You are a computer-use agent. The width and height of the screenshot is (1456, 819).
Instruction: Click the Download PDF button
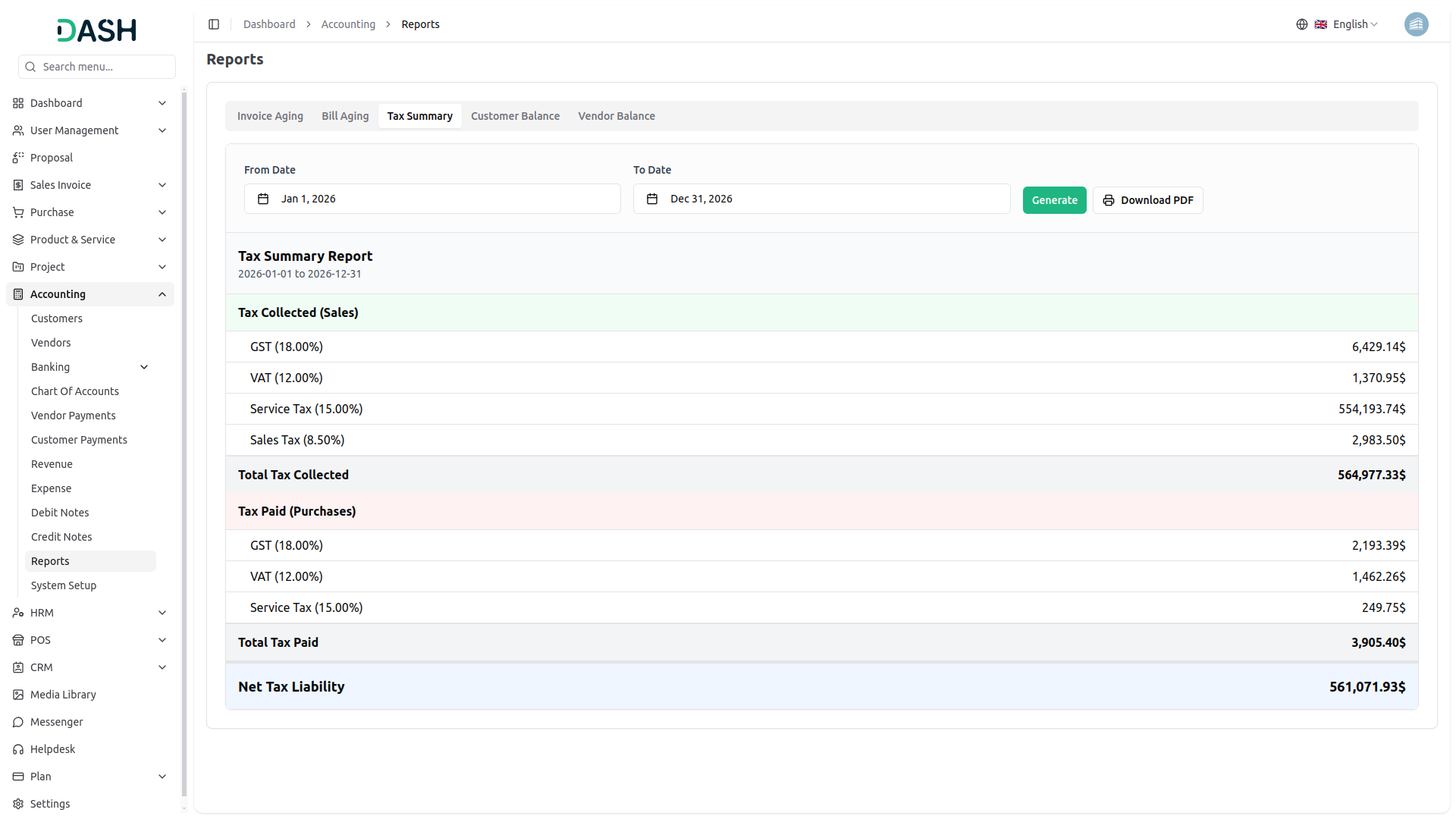click(1147, 200)
